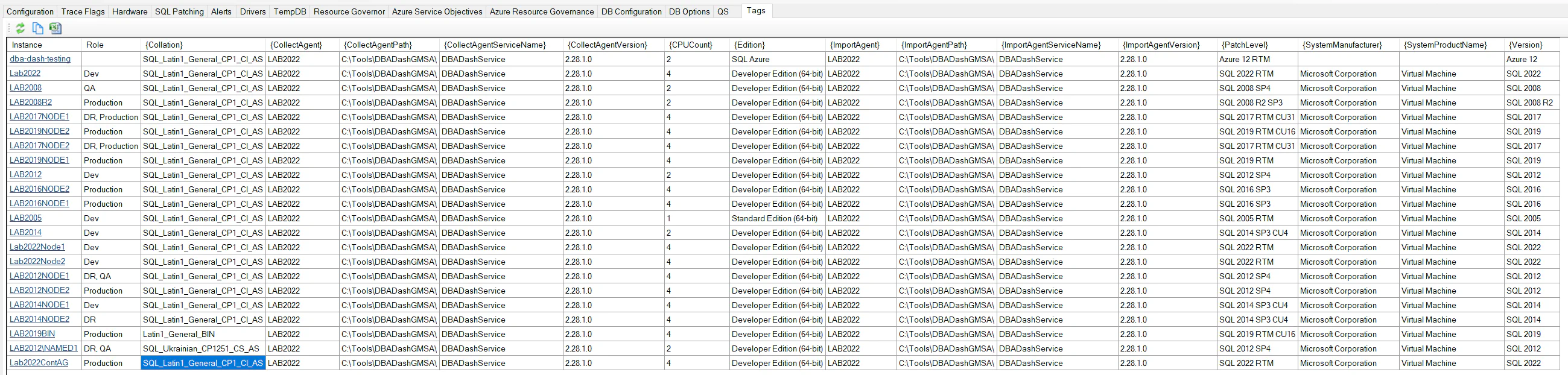Open the LAB2012NODE1 instance link
Screen dimensions: 1568x375
[x=40, y=276]
